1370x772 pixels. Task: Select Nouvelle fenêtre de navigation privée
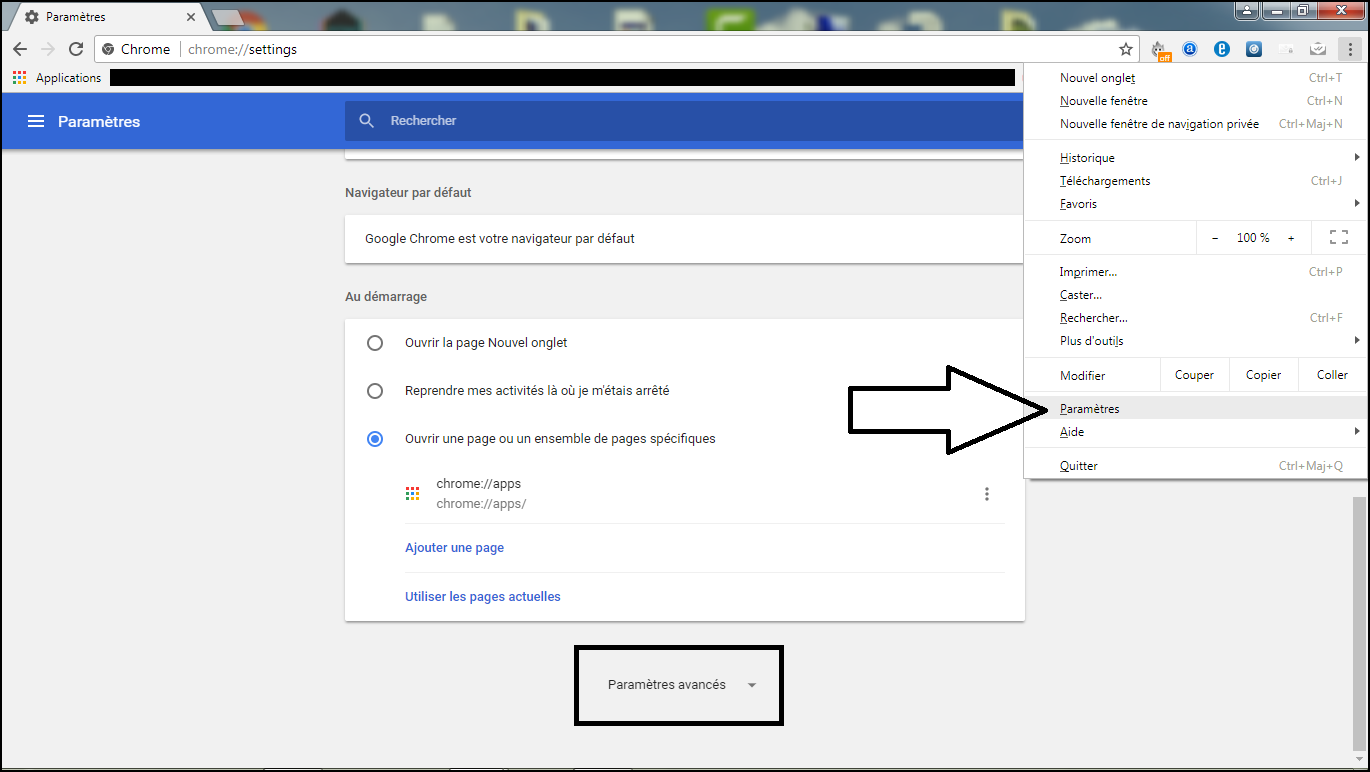tap(1159, 124)
